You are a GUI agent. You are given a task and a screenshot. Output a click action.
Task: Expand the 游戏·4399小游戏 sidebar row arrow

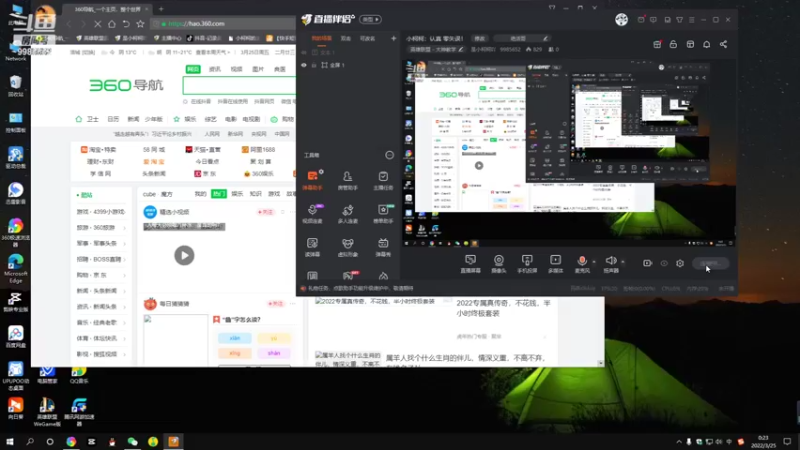(x=124, y=212)
